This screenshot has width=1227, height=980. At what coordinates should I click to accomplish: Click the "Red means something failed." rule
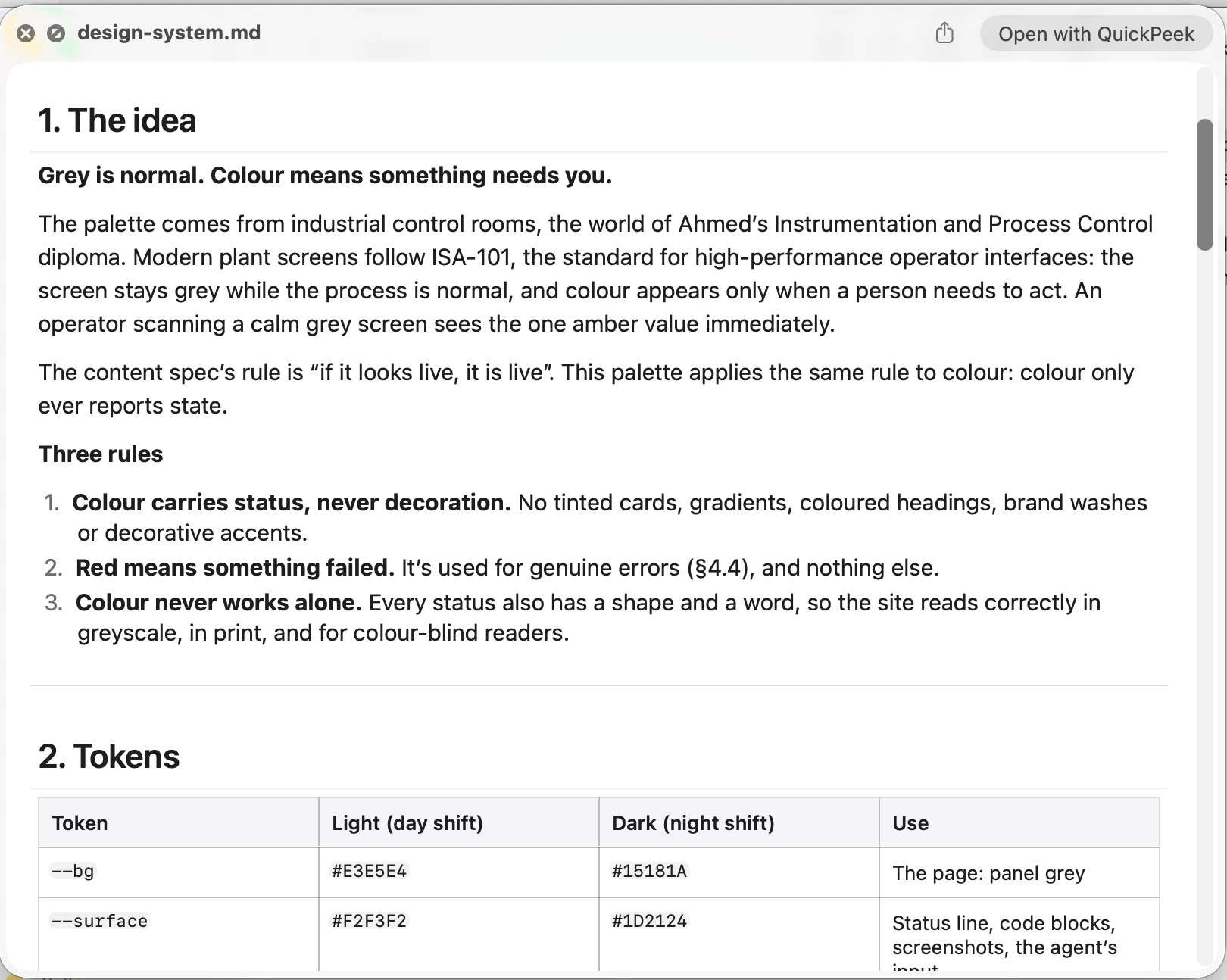[x=235, y=568]
